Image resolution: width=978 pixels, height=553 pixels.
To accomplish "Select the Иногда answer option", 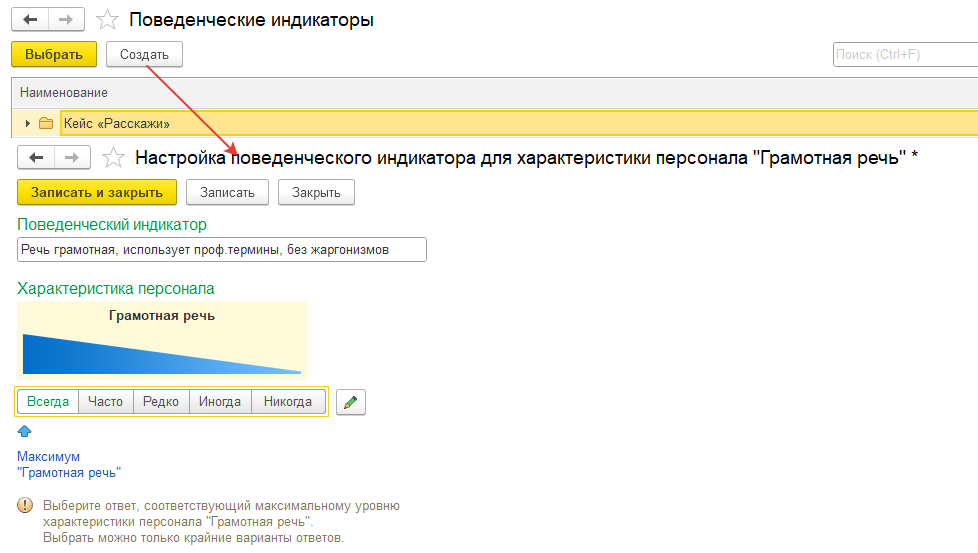I will coord(220,402).
